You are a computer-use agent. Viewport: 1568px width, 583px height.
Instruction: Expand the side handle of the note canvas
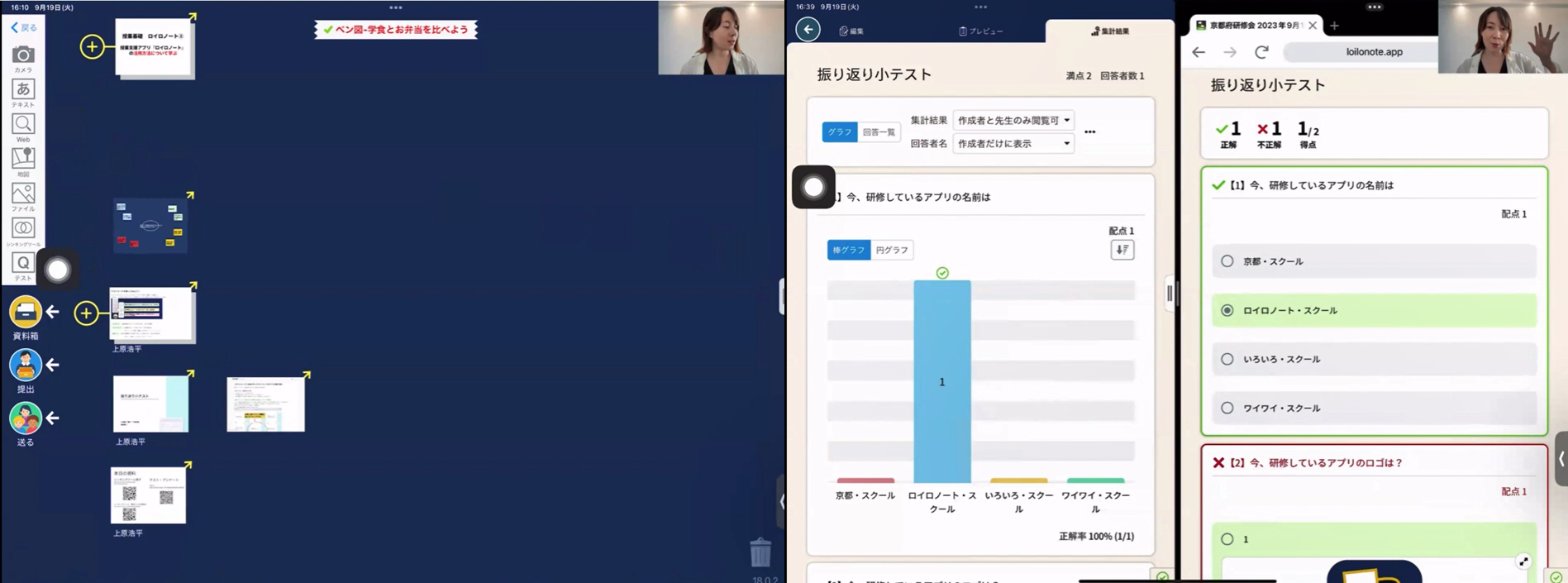coord(781,501)
